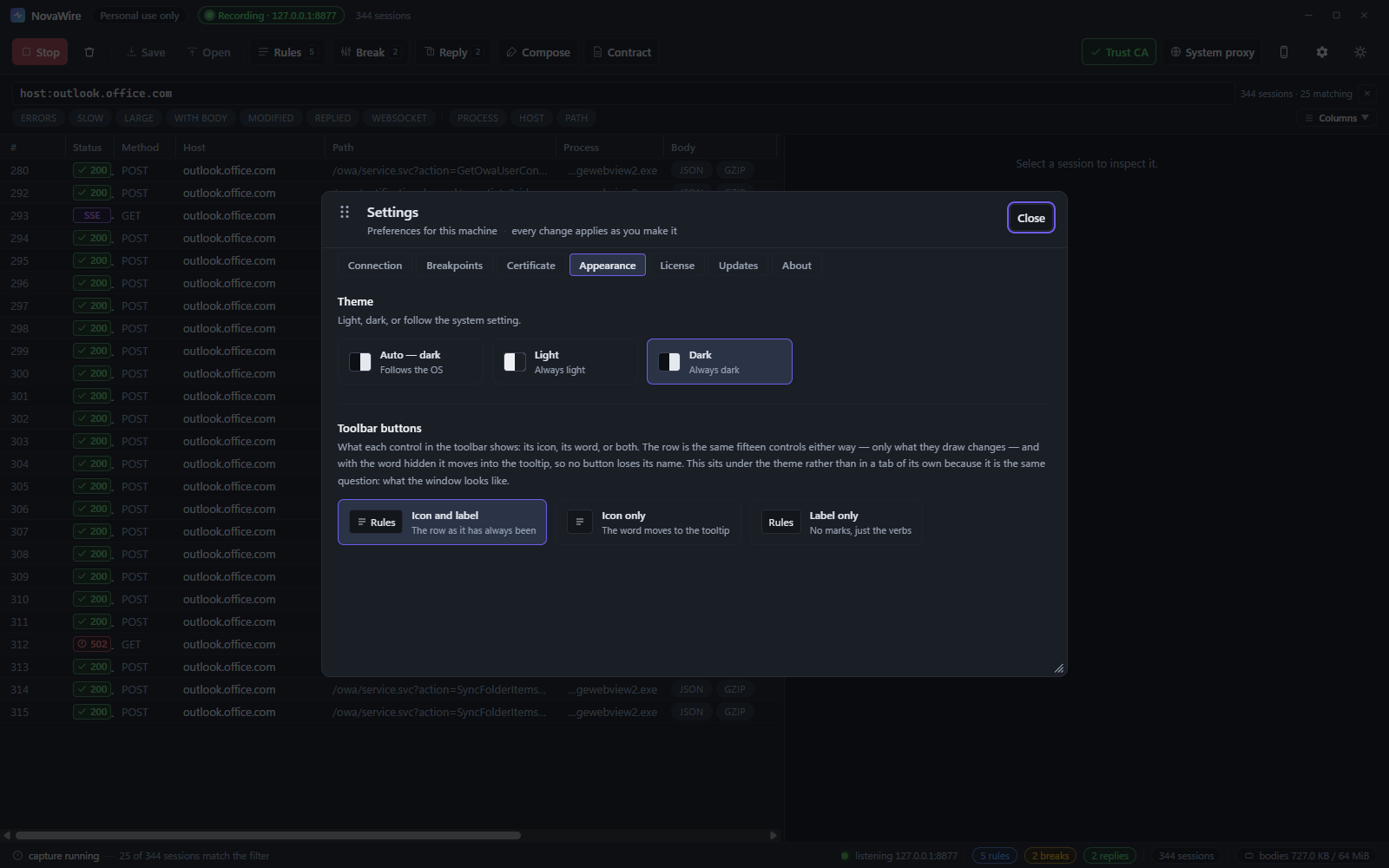Image resolution: width=1389 pixels, height=868 pixels.
Task: Open the Rules panel
Action: click(x=287, y=52)
